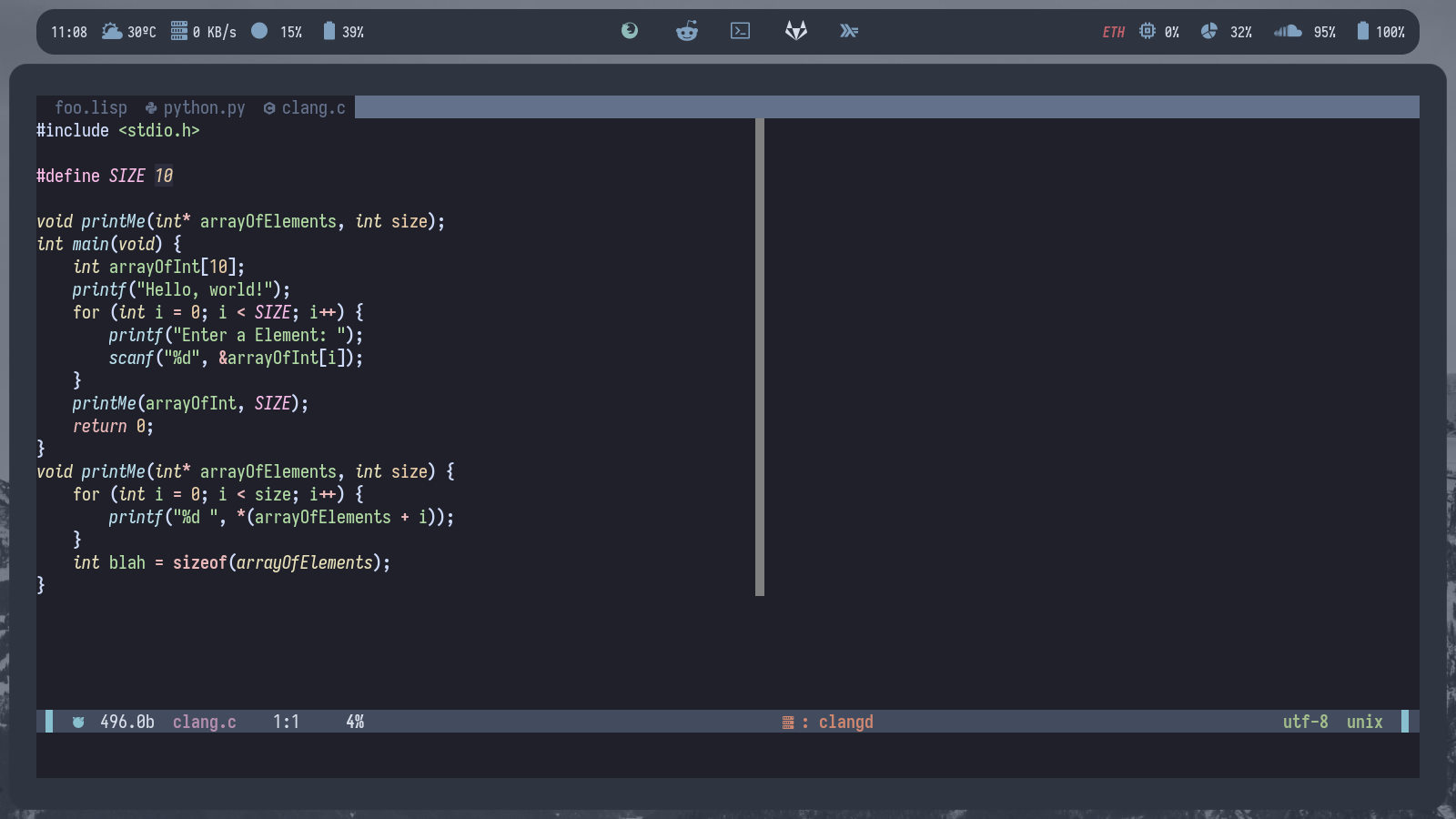Click the #define SIZE 10 line
Screen dimensions: 1456x819
pyautogui.click(x=105, y=176)
